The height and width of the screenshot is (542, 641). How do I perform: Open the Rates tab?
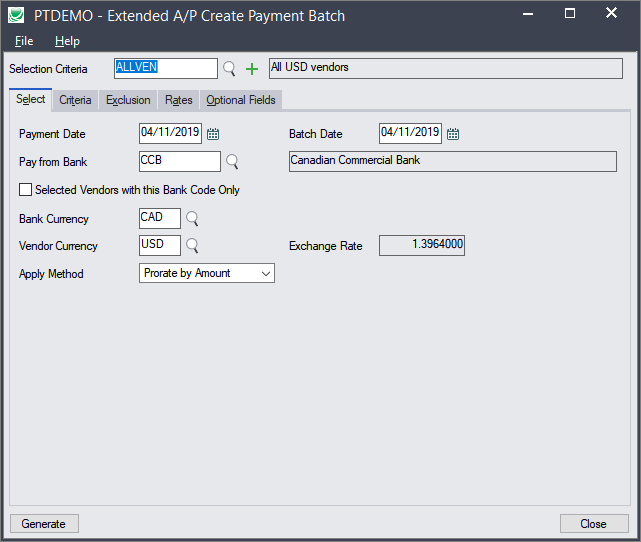(179, 100)
